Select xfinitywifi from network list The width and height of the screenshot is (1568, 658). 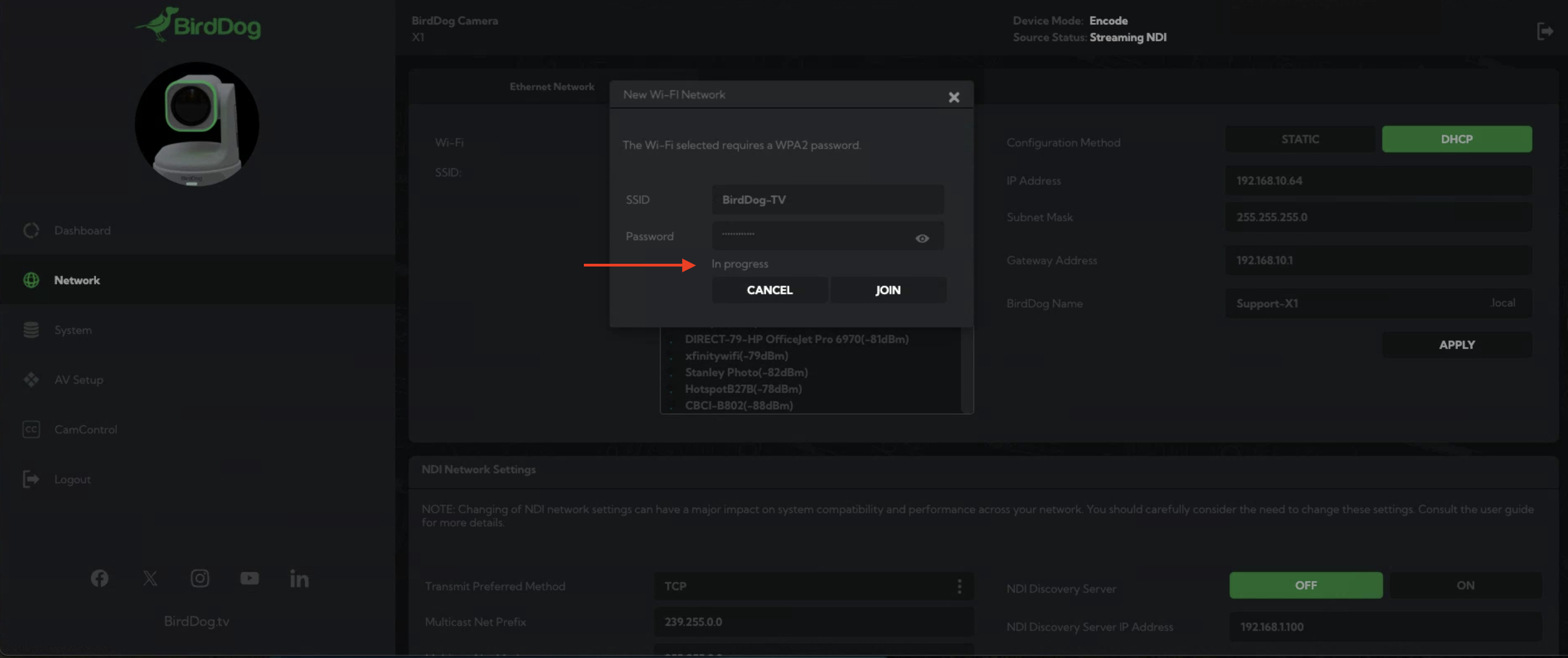736,356
